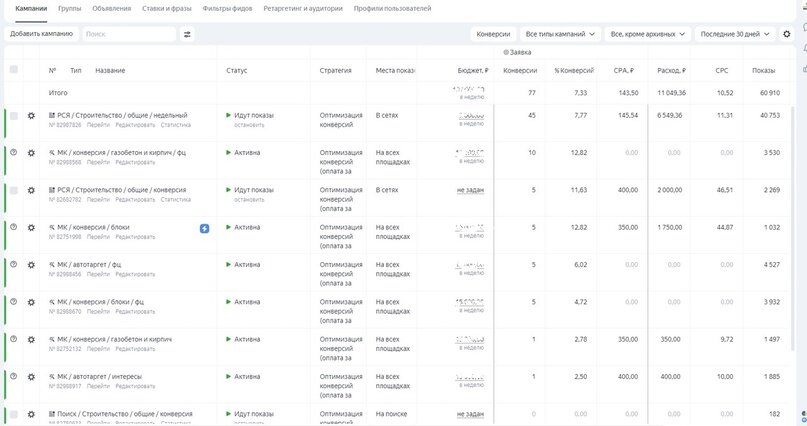807x426 pixels.
Task: Switch to the "Группы" tab
Action: pos(70,8)
